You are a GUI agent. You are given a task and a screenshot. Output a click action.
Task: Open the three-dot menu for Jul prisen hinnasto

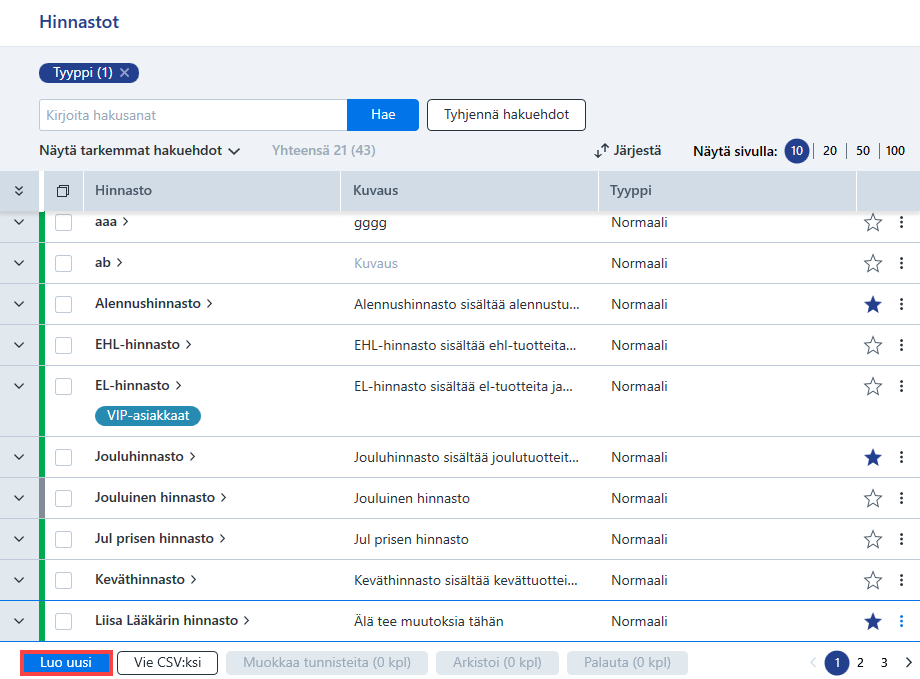pyautogui.click(x=901, y=539)
